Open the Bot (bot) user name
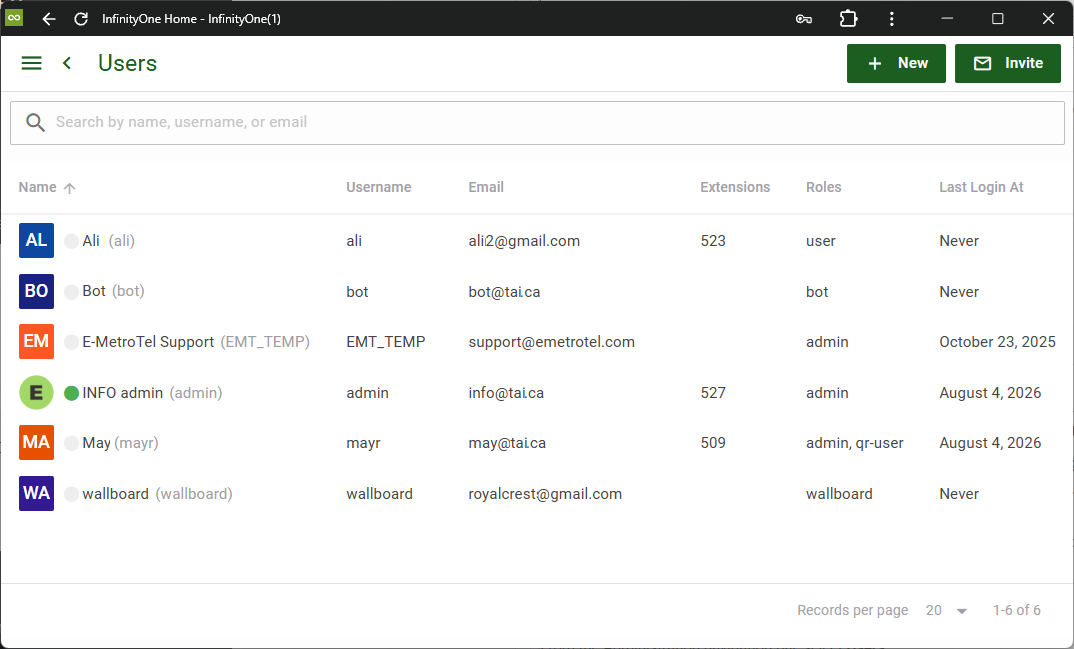This screenshot has height=649, width=1074. click(x=113, y=291)
